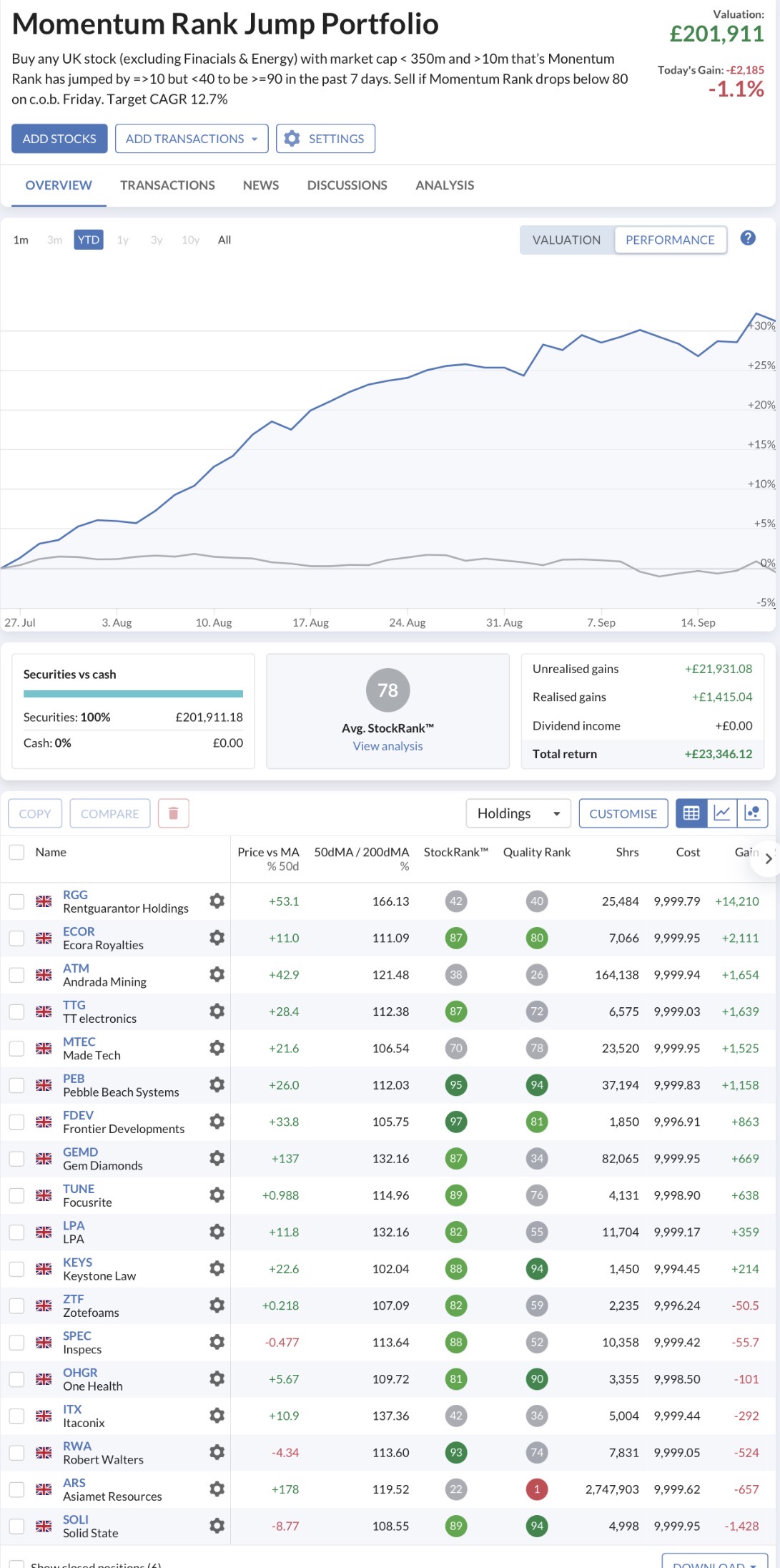Open the SPEC ticker link
The width and height of the screenshot is (780, 1568).
pos(77,1336)
